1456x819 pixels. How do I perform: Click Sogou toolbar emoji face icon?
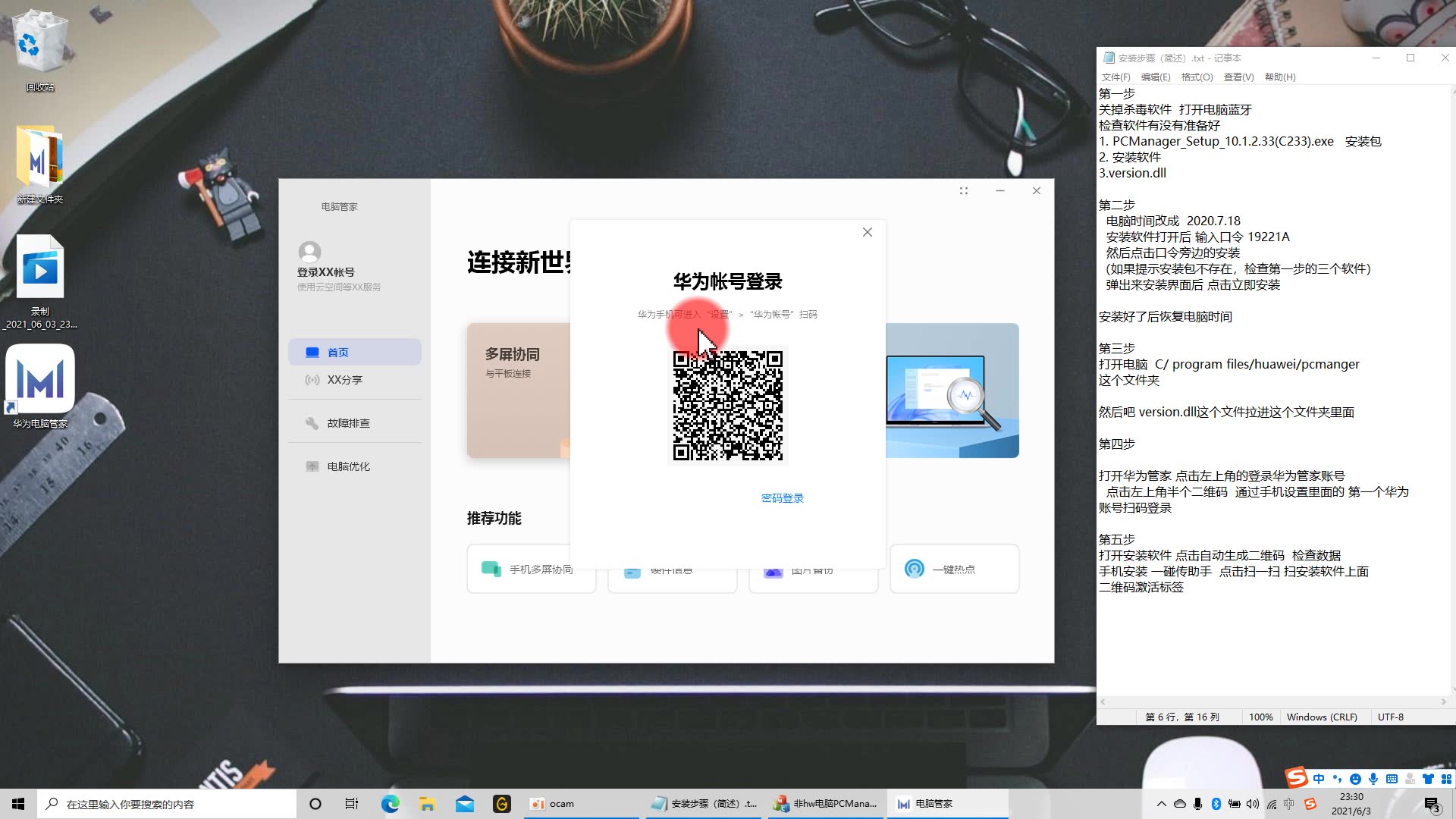(x=1355, y=779)
